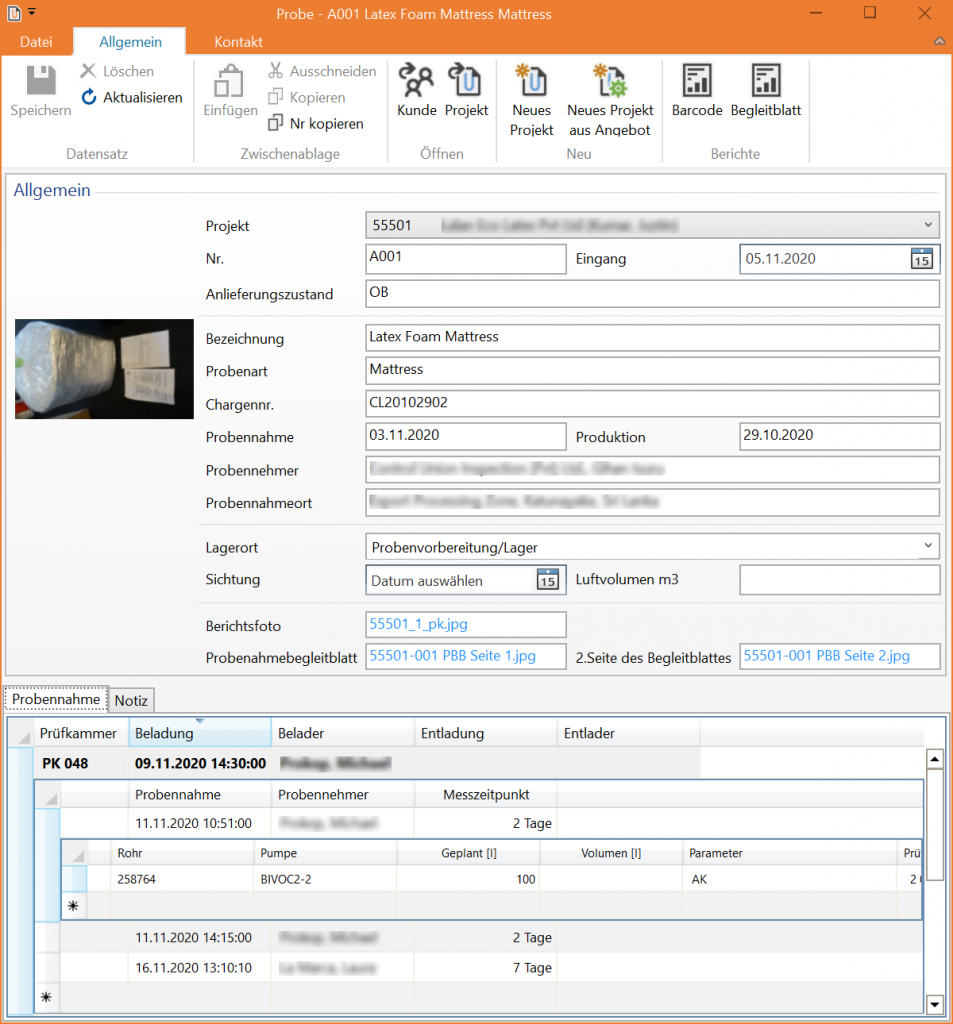Open the Datei menu tab
Viewport: 953px width, 1024px height.
coord(37,42)
